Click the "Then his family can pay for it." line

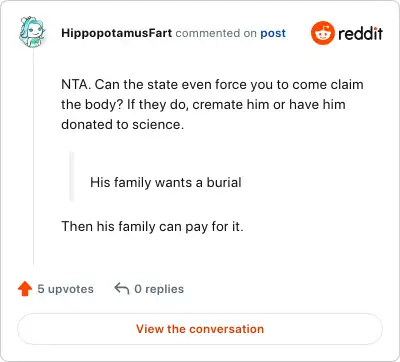pos(152,227)
